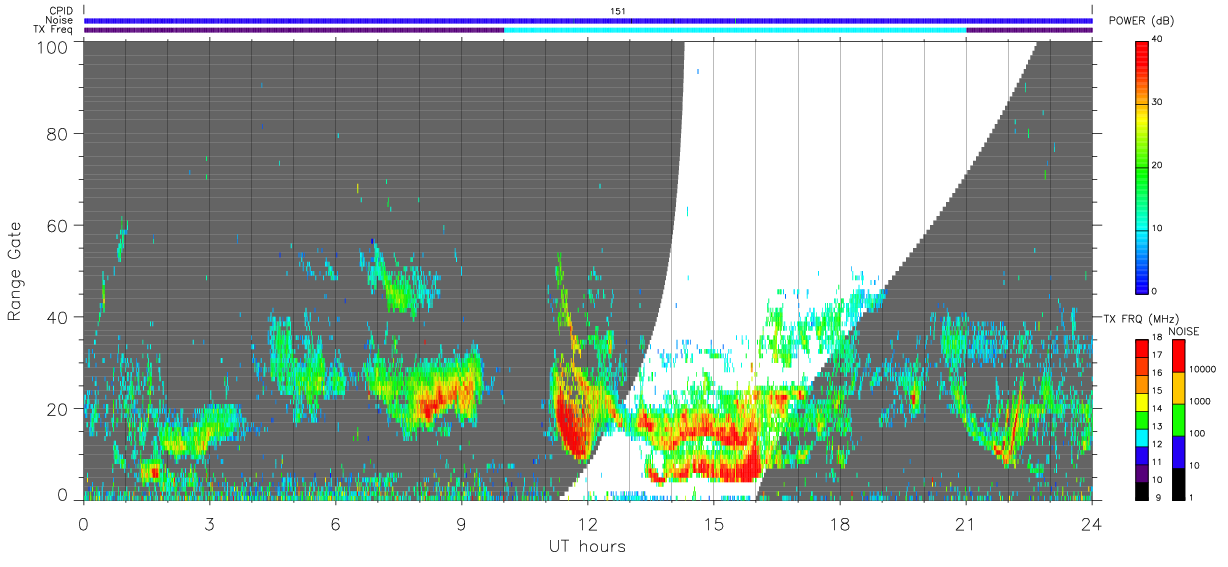The height and width of the screenshot is (567, 1228).
Task: Click the blue Noise bar above the plot
Action: pos(588,20)
